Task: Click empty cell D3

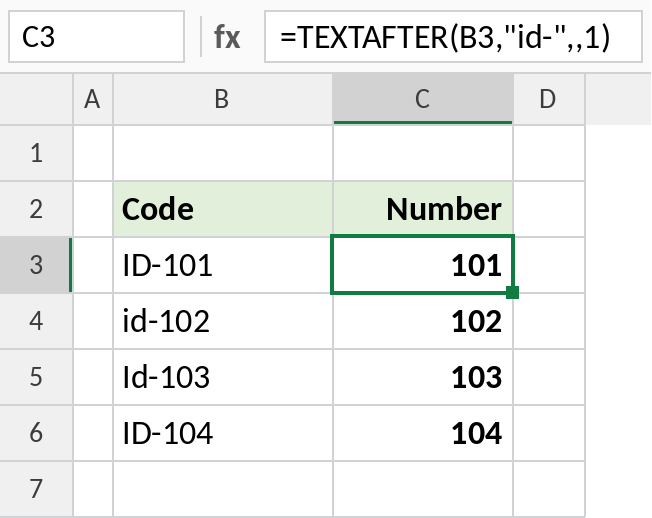Action: coord(549,265)
